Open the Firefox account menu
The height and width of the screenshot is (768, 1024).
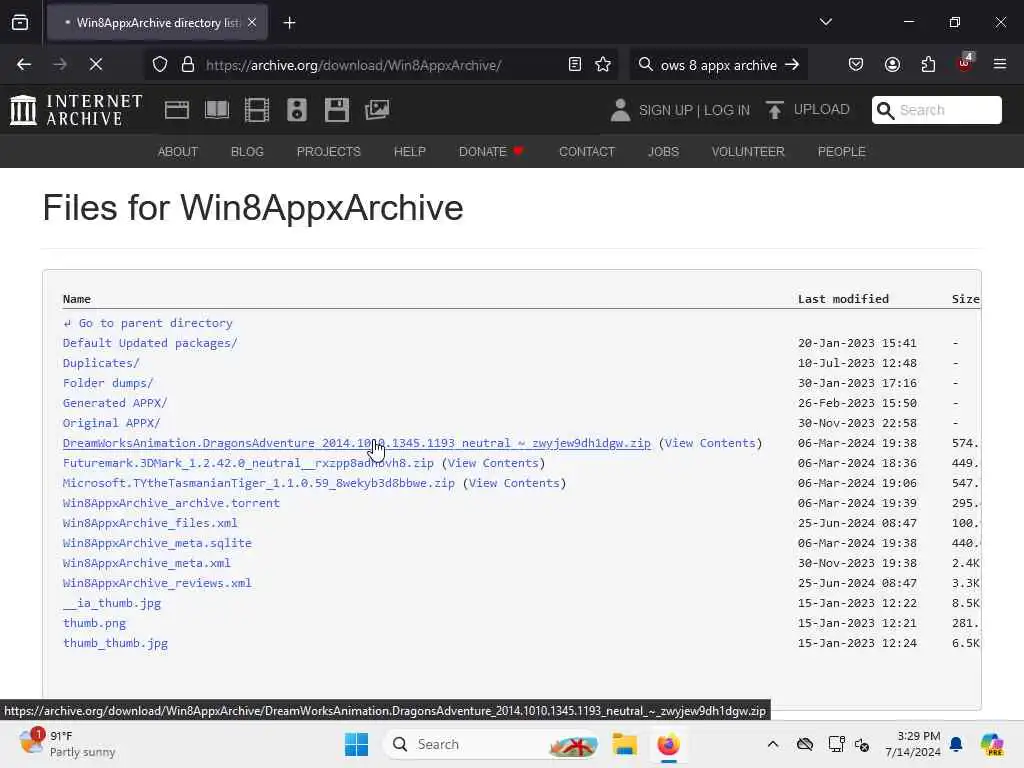click(892, 64)
